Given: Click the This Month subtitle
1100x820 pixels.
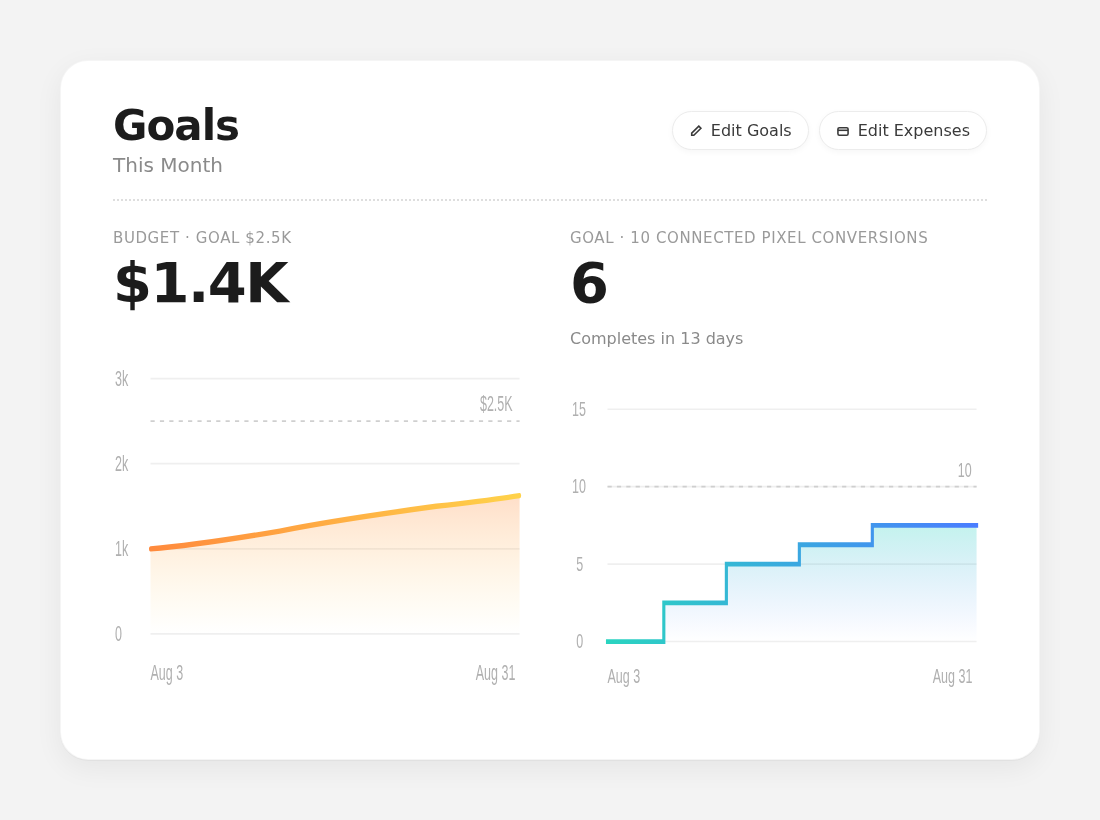Looking at the screenshot, I should [168, 166].
